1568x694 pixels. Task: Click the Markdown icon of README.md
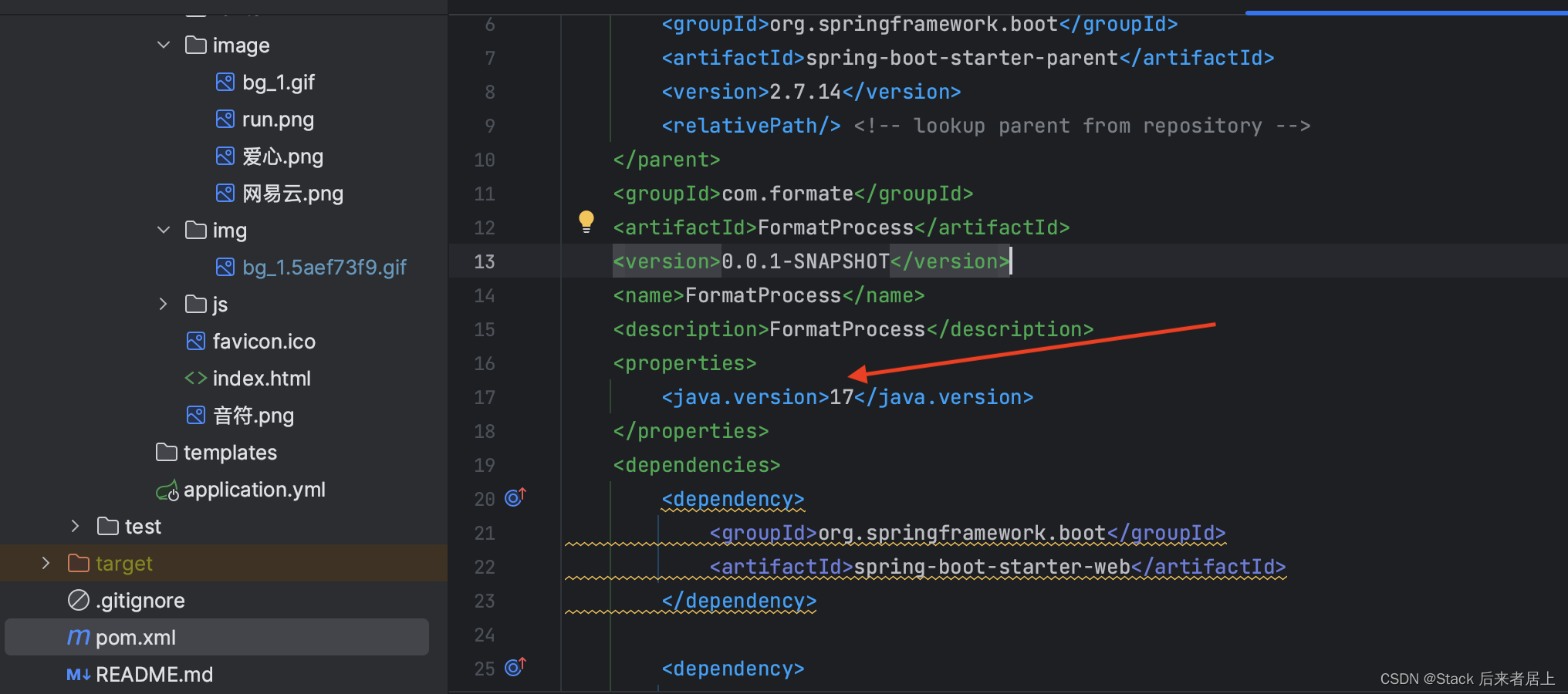tap(79, 675)
